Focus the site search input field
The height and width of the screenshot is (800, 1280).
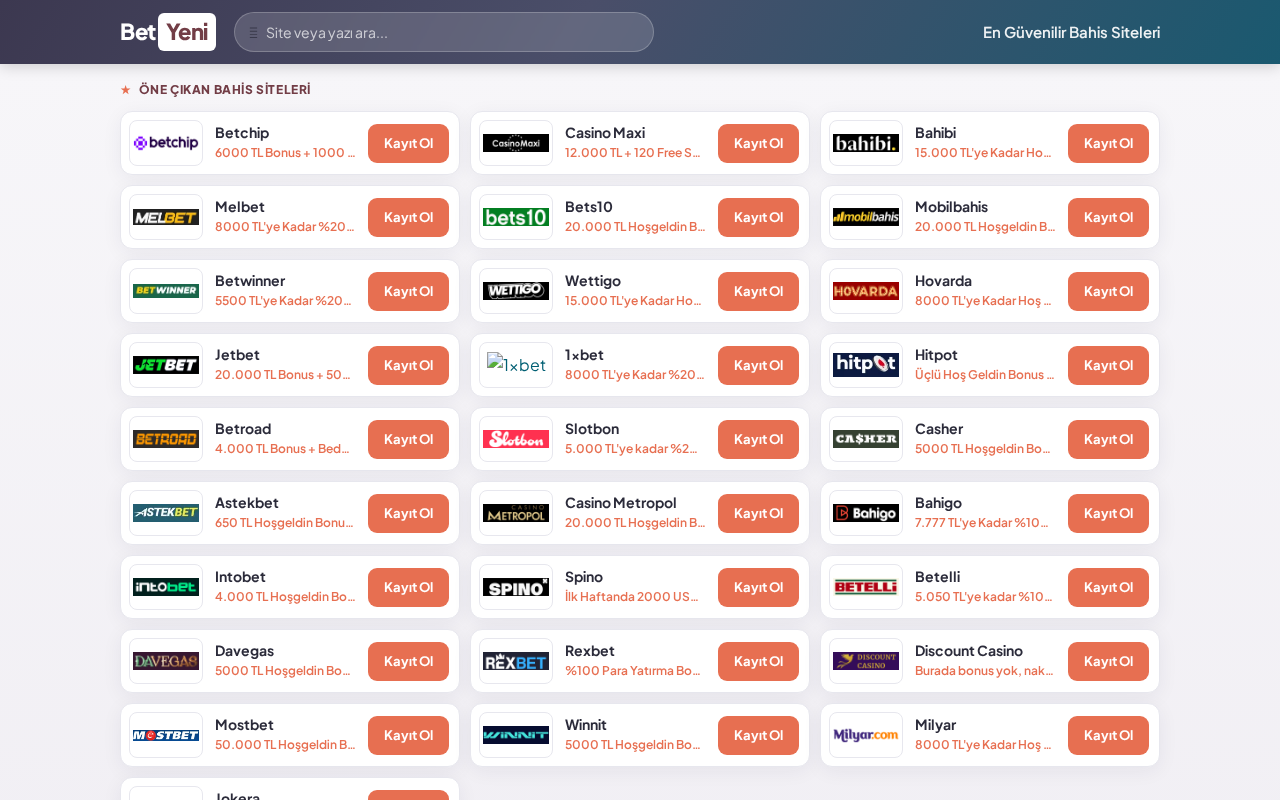(444, 32)
